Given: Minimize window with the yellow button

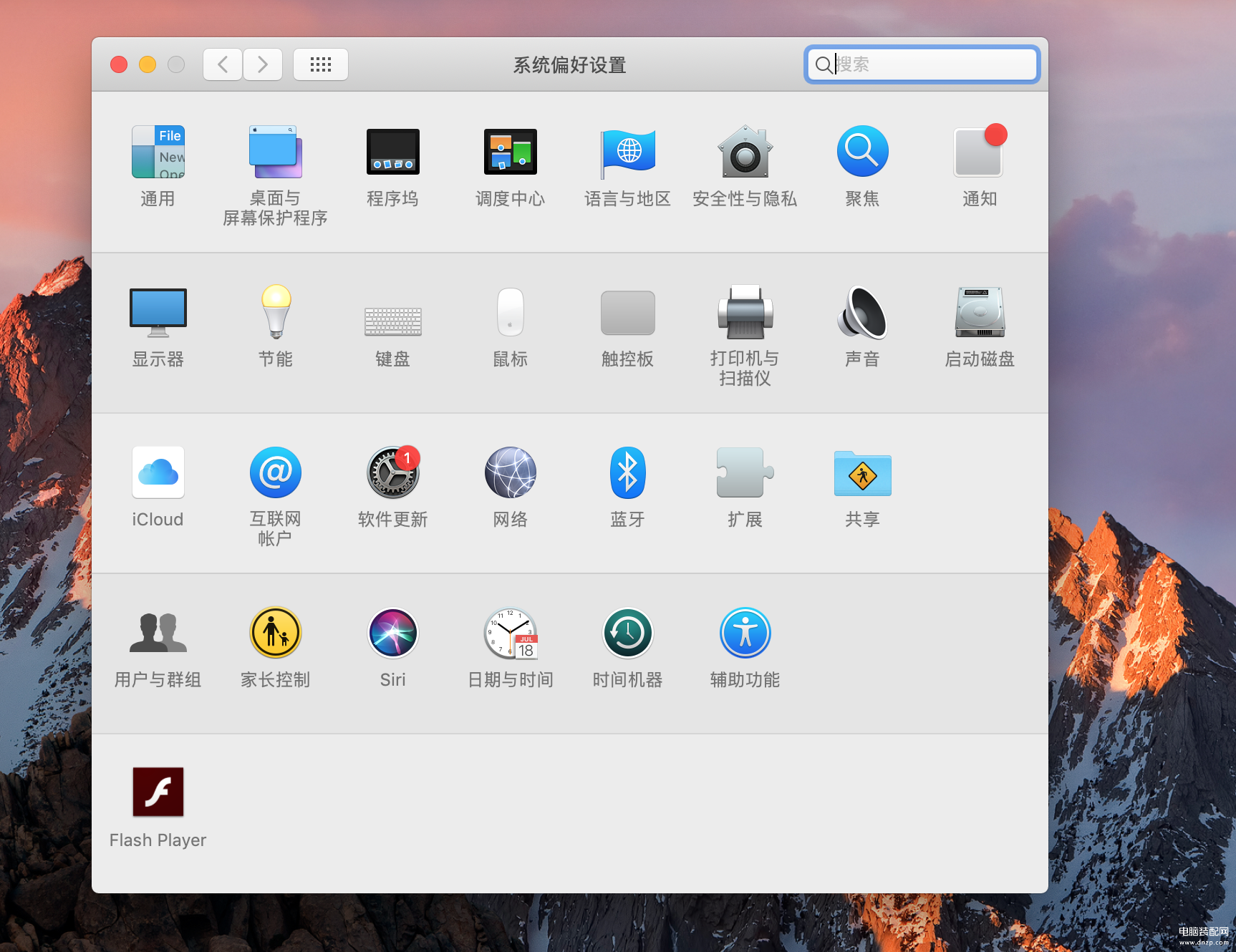Looking at the screenshot, I should point(148,64).
